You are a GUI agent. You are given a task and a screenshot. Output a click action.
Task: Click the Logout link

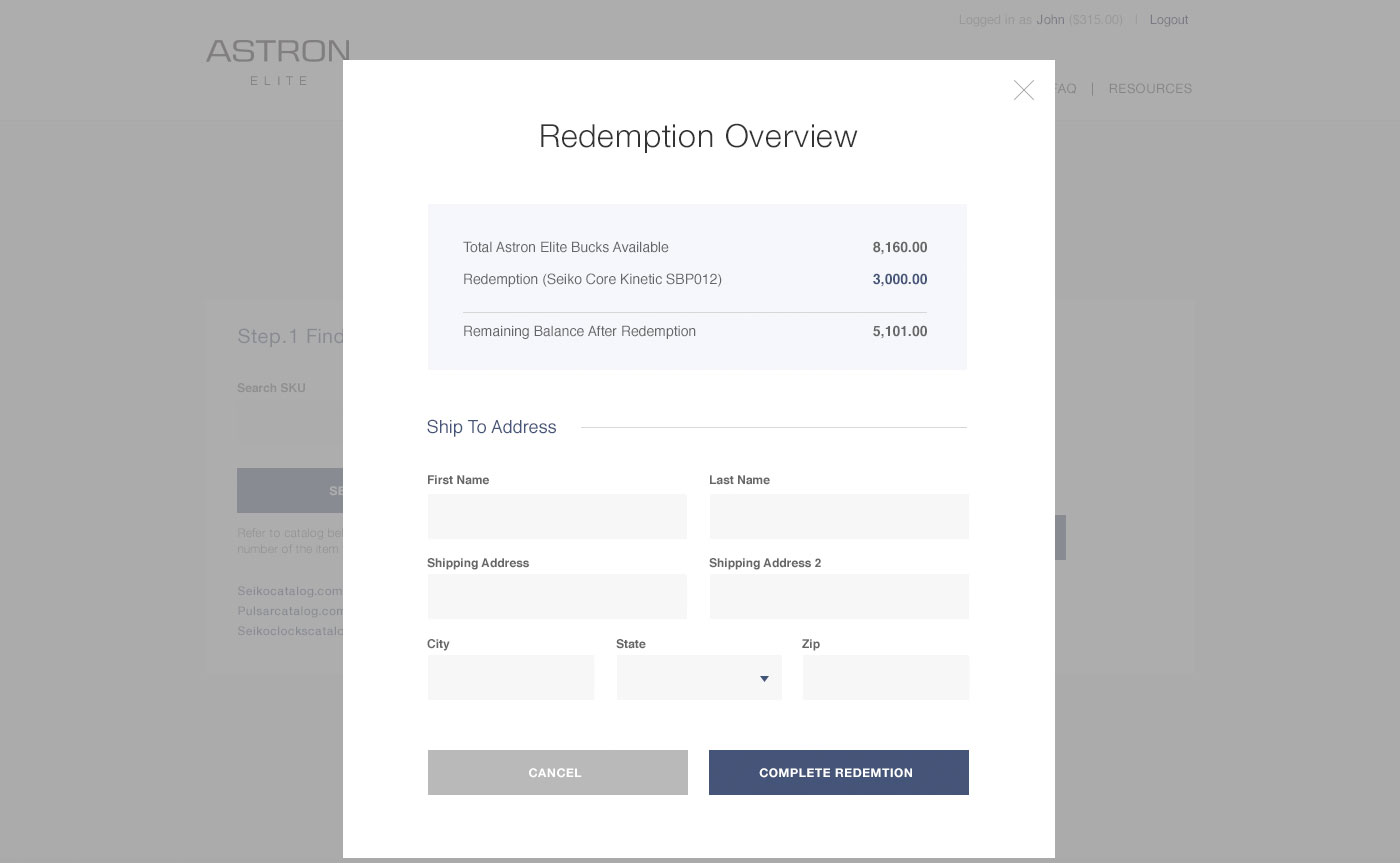coord(1169,20)
